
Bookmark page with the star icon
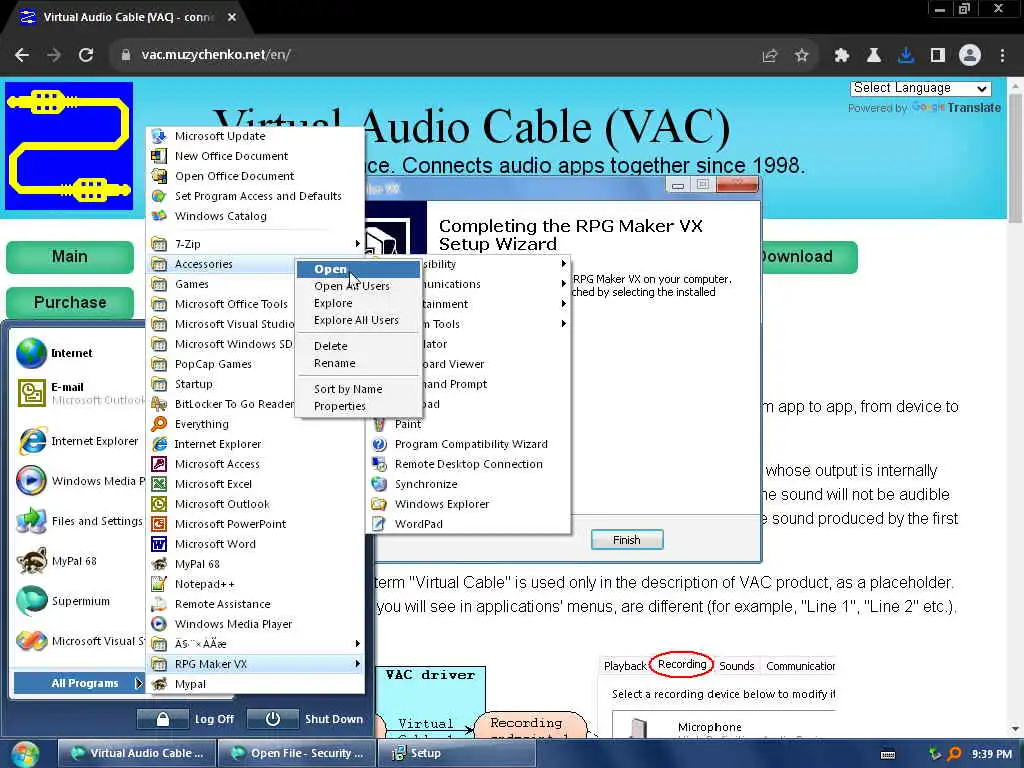click(801, 55)
